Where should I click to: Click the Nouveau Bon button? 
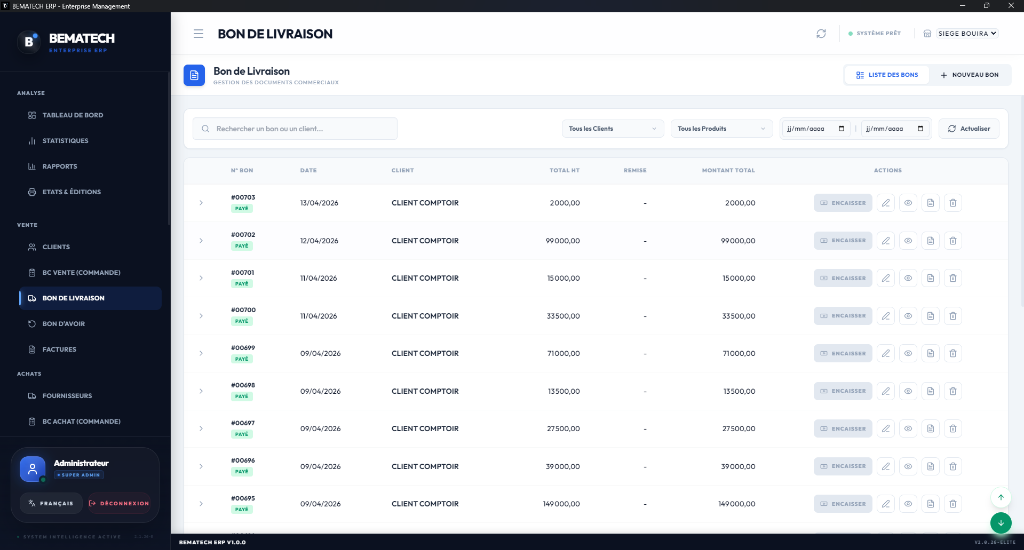click(x=969, y=75)
